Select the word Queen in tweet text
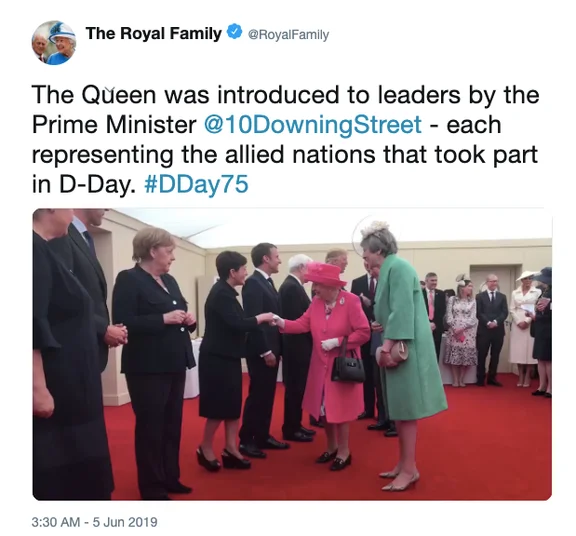The image size is (576, 536). tap(119, 95)
